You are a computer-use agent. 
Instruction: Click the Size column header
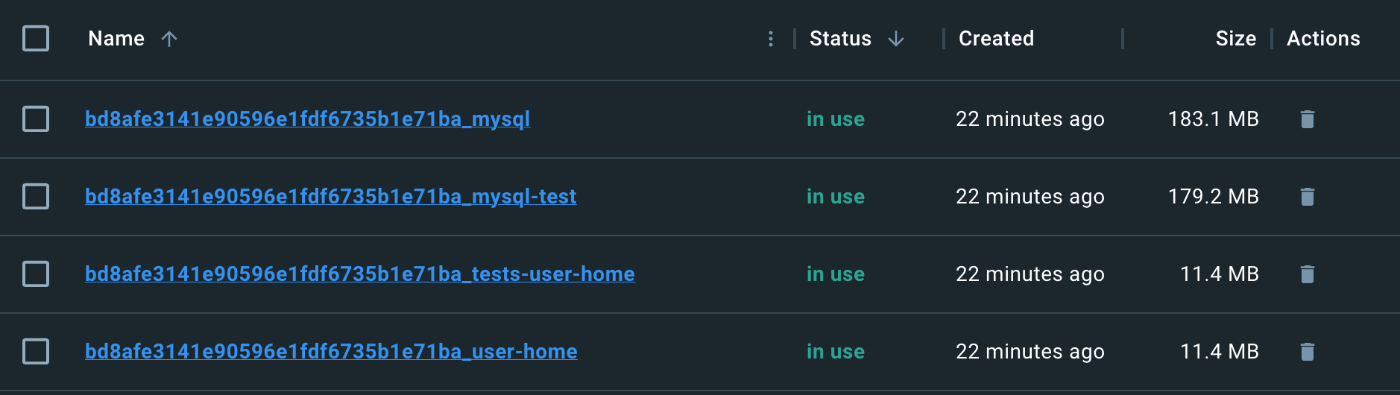(1235, 39)
